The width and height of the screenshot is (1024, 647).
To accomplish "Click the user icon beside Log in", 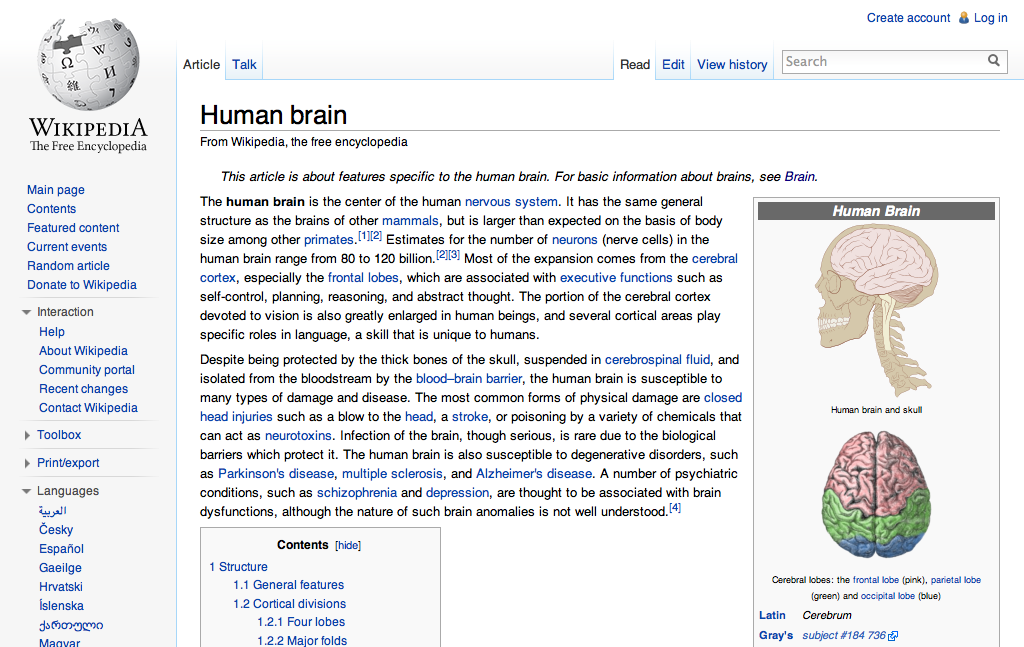I will [964, 18].
